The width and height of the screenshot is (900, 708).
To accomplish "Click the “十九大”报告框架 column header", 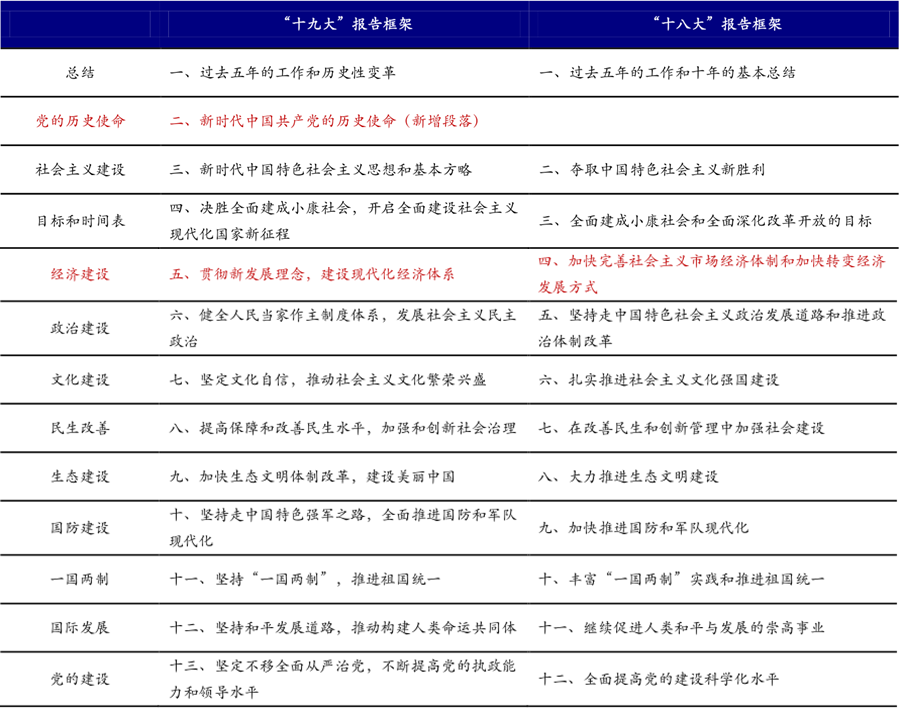I will [348, 24].
